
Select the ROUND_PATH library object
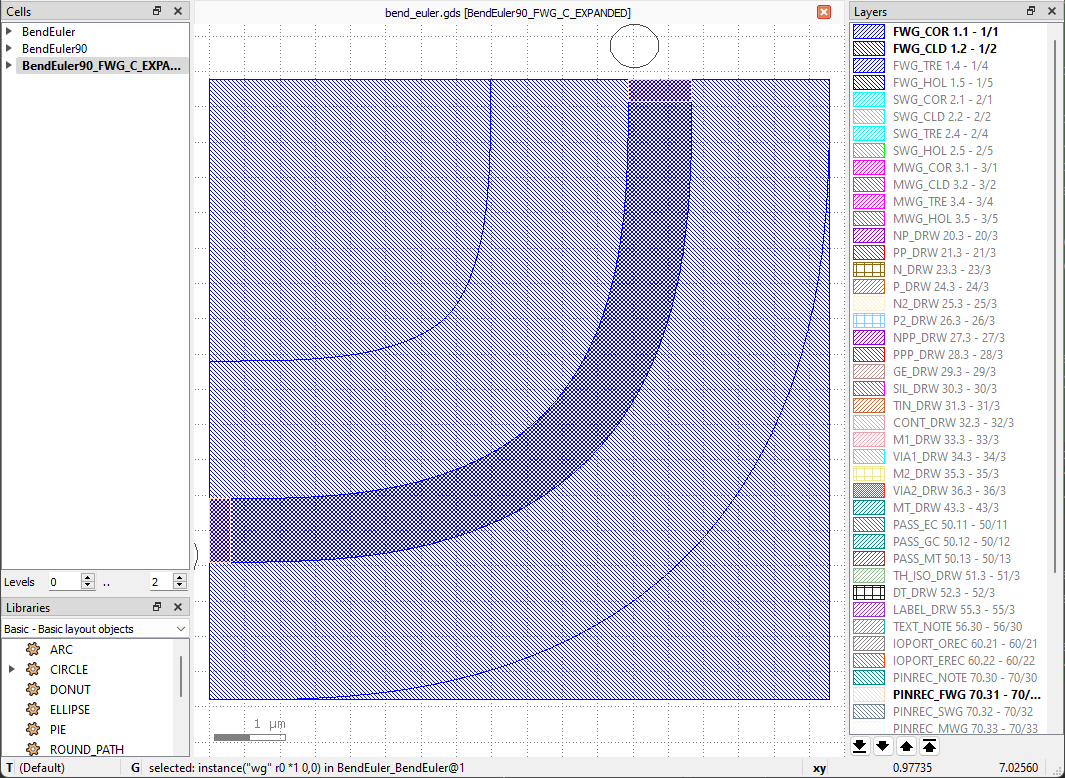[87, 749]
